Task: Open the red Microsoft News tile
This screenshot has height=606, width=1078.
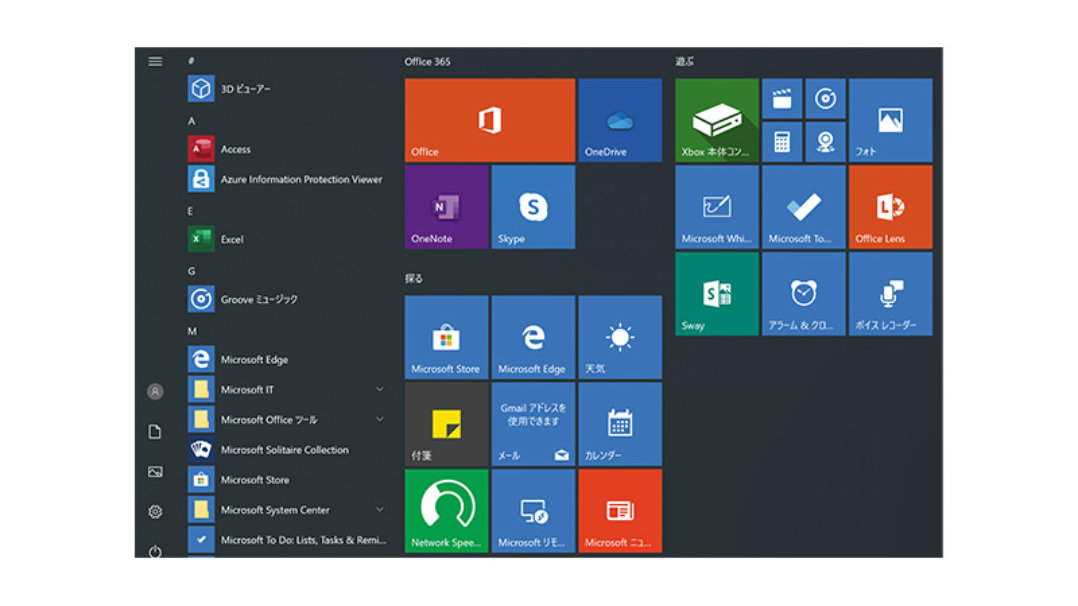Action: 620,511
